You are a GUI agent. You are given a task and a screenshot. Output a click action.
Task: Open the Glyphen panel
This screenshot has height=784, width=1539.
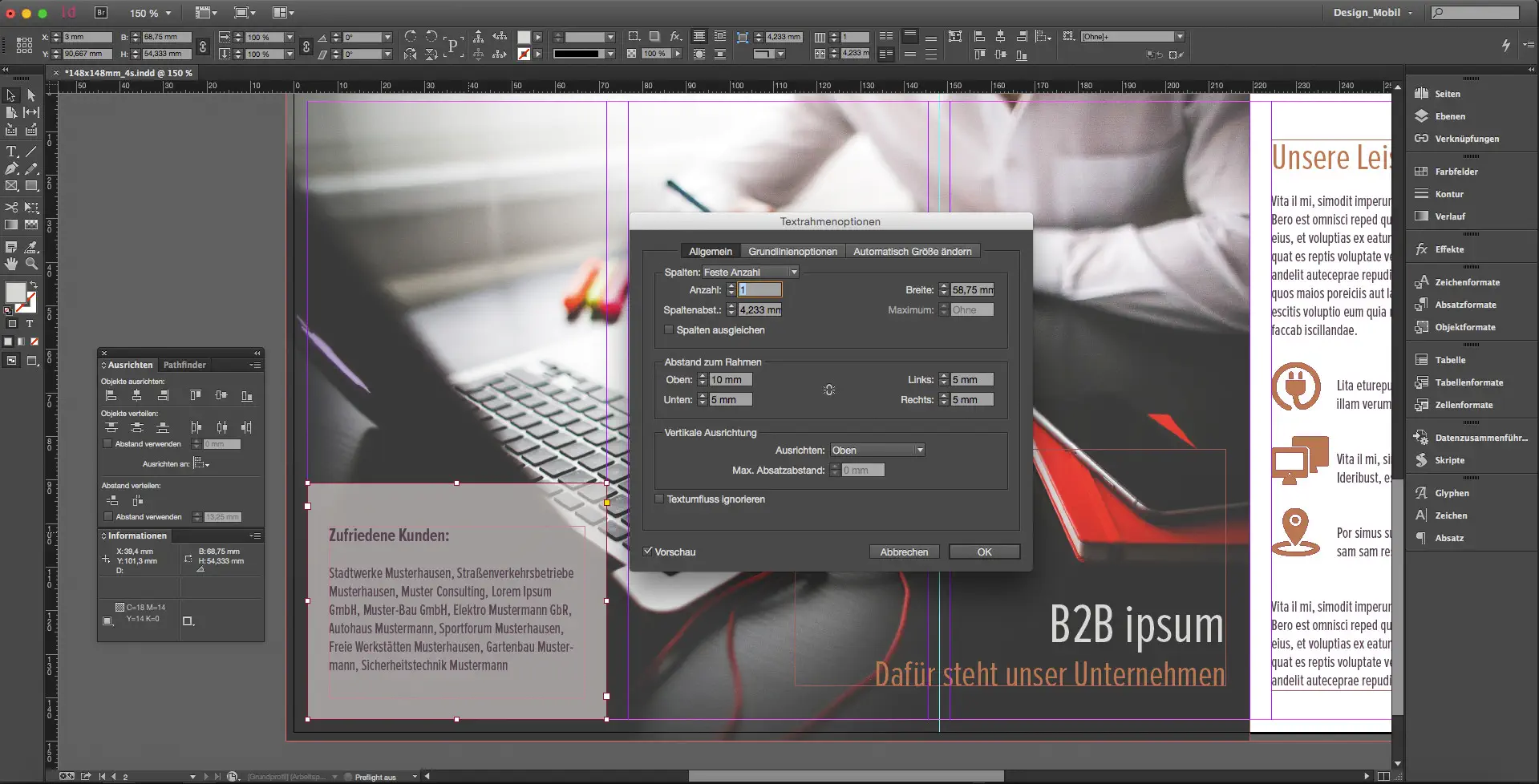1452,493
